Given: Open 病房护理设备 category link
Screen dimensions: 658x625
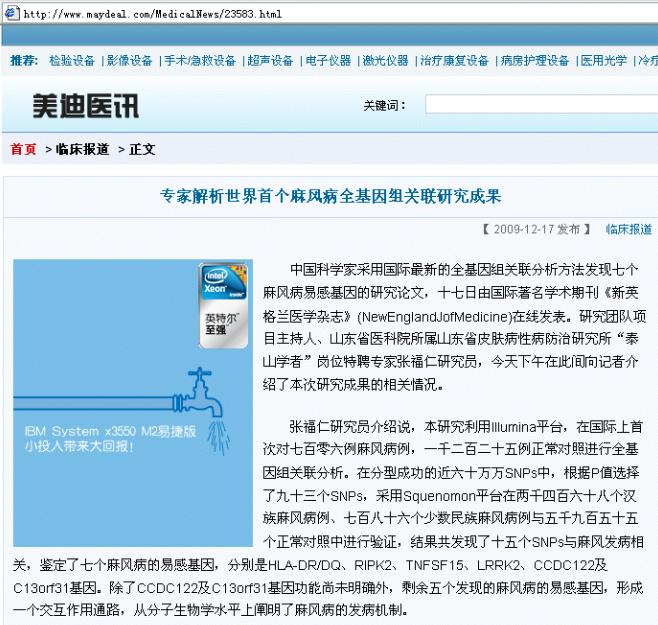Looking at the screenshot, I should (x=535, y=61).
